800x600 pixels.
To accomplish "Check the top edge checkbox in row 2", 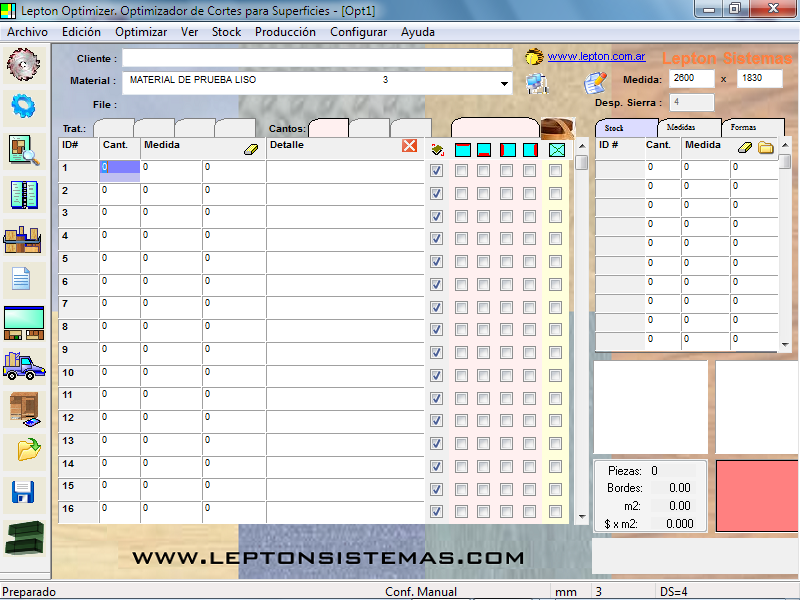I will (x=461, y=193).
